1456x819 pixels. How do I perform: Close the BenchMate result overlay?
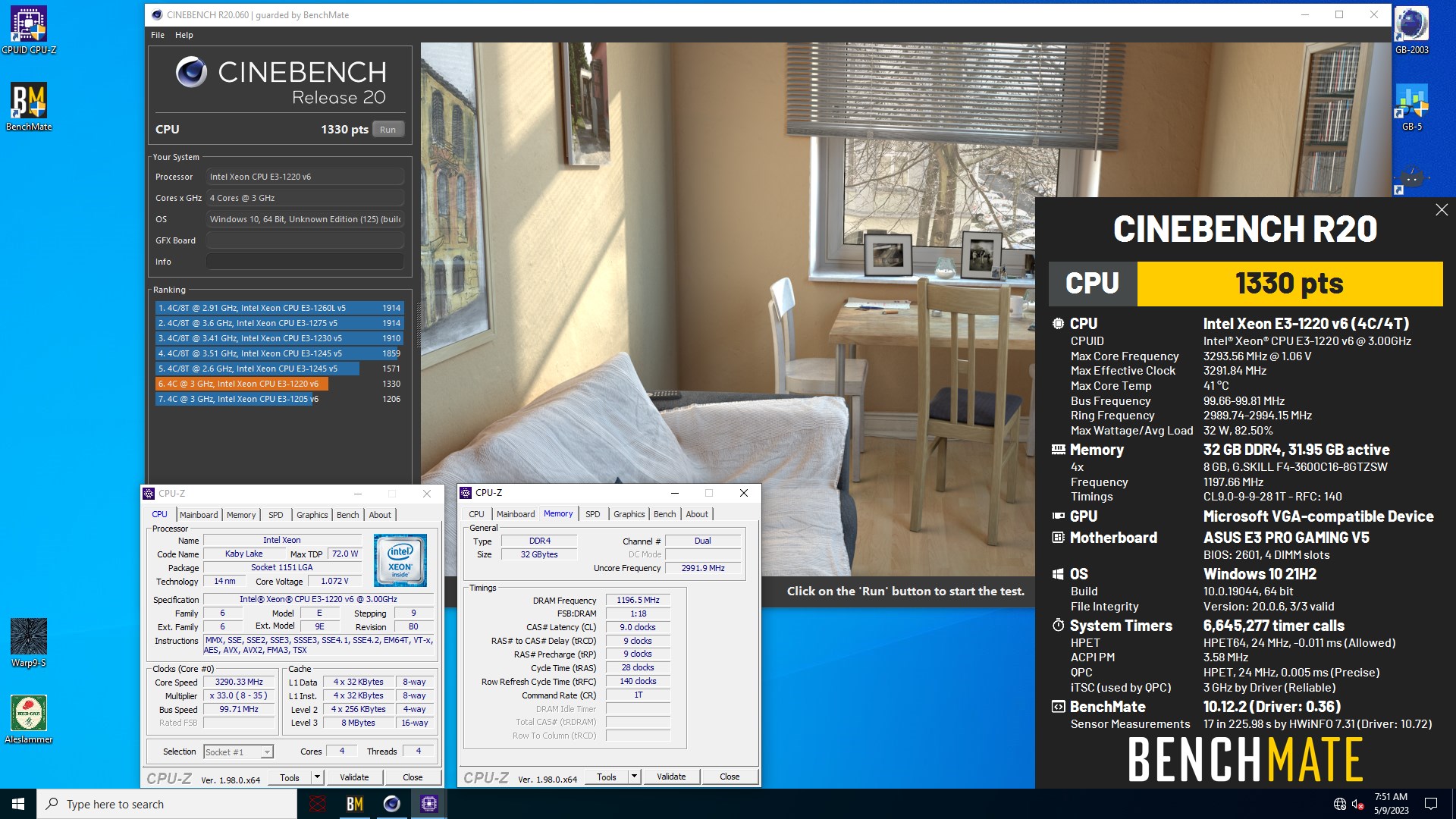point(1442,210)
